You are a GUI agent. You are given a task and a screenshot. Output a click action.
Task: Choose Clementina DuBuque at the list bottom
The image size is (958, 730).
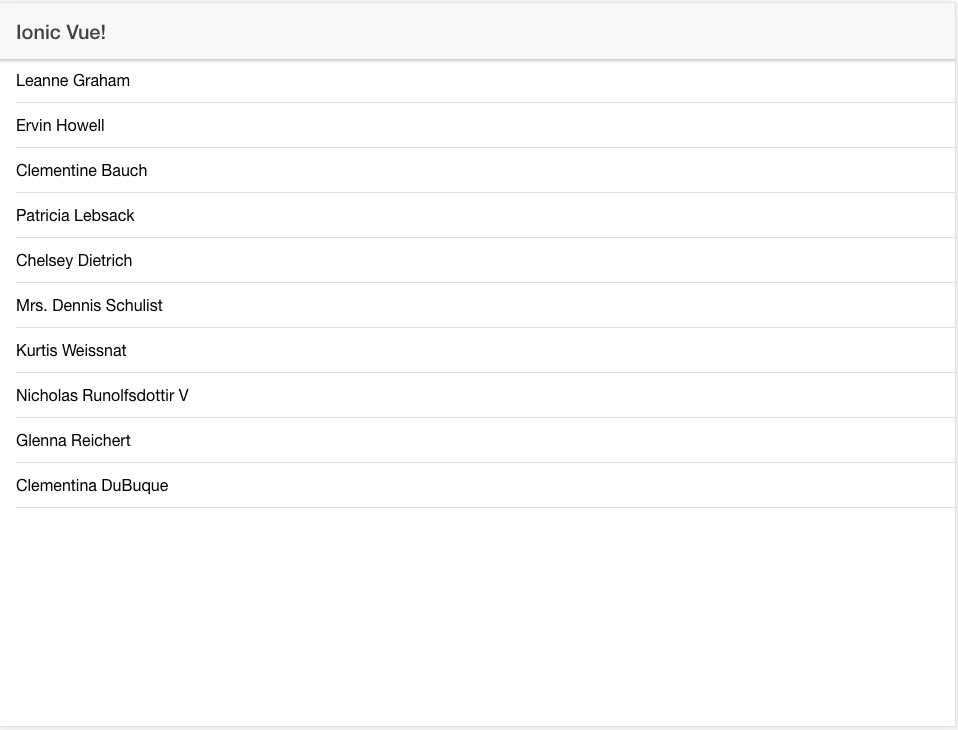[92, 486]
